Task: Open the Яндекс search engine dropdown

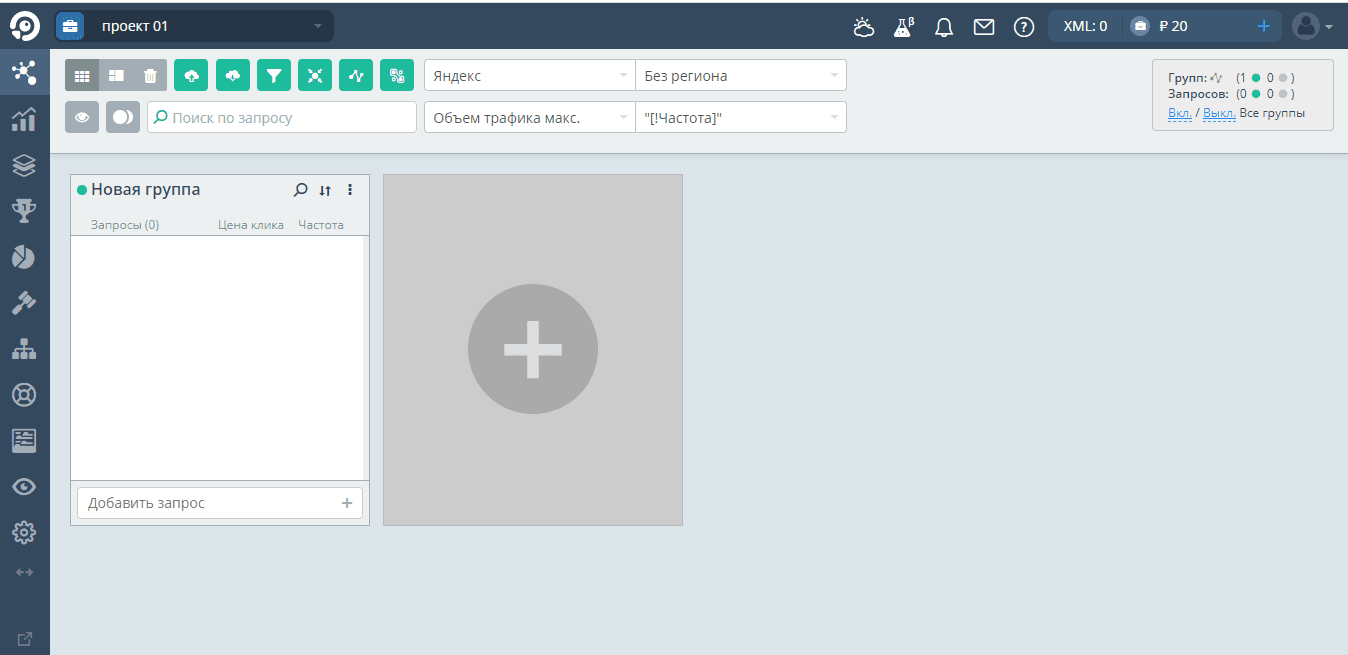Action: click(x=529, y=75)
